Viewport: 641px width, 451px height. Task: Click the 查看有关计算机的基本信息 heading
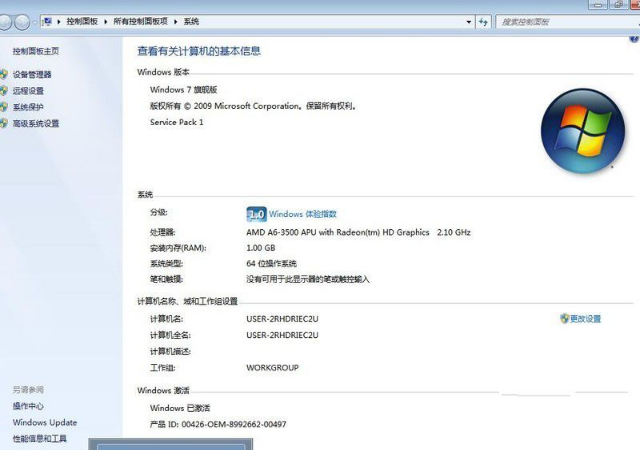199,51
